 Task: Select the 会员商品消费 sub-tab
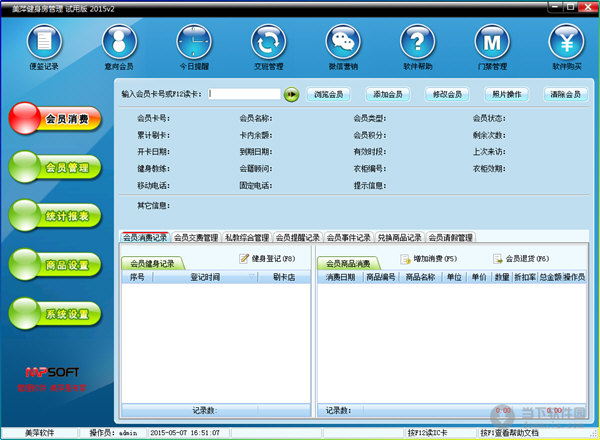349,264
